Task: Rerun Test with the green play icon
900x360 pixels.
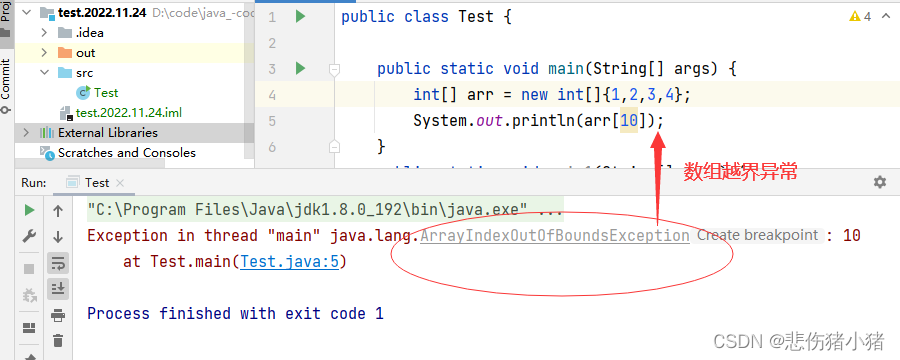Action: 29,211
